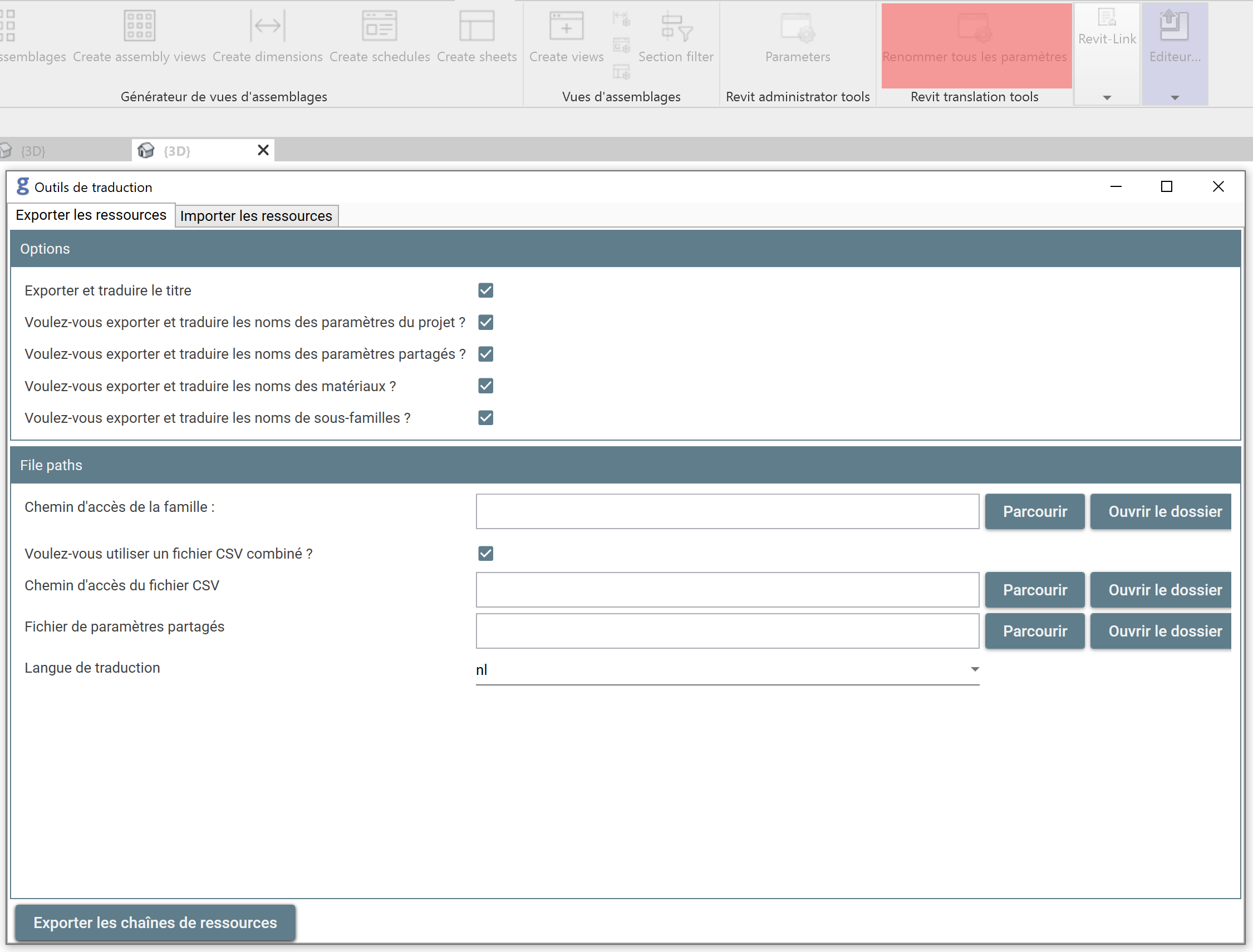Click Parcourir next to family path field
The width and height of the screenshot is (1253, 952).
[1034, 512]
